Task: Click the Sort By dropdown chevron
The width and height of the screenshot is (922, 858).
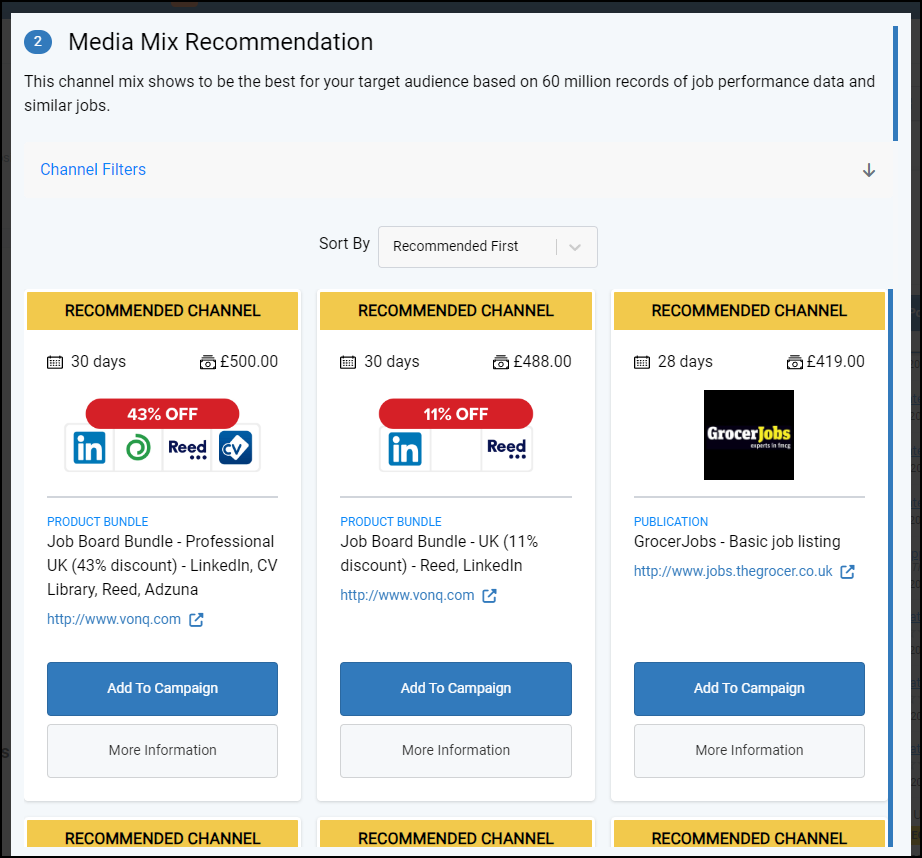Action: coord(575,247)
